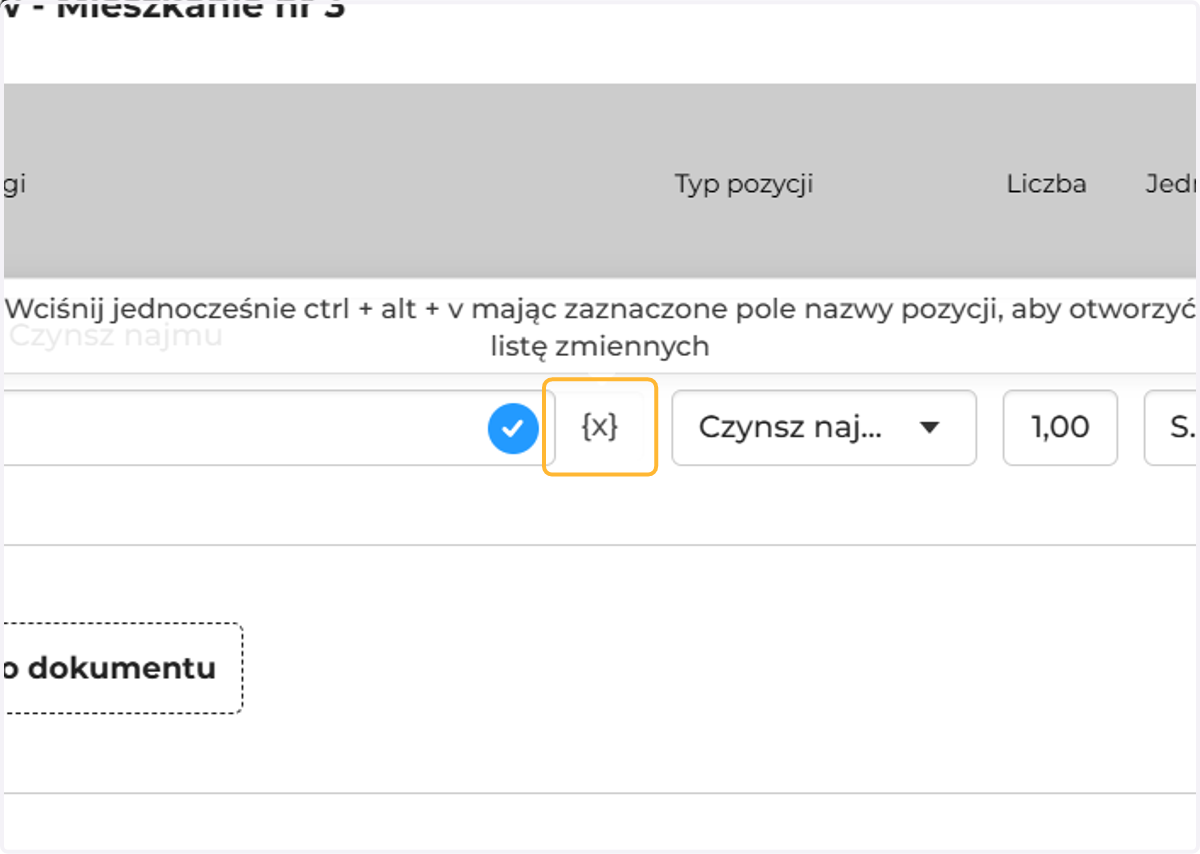Click the ctrl + alt + v tooltip text
Screen dimensions: 1200x854
click(601, 327)
